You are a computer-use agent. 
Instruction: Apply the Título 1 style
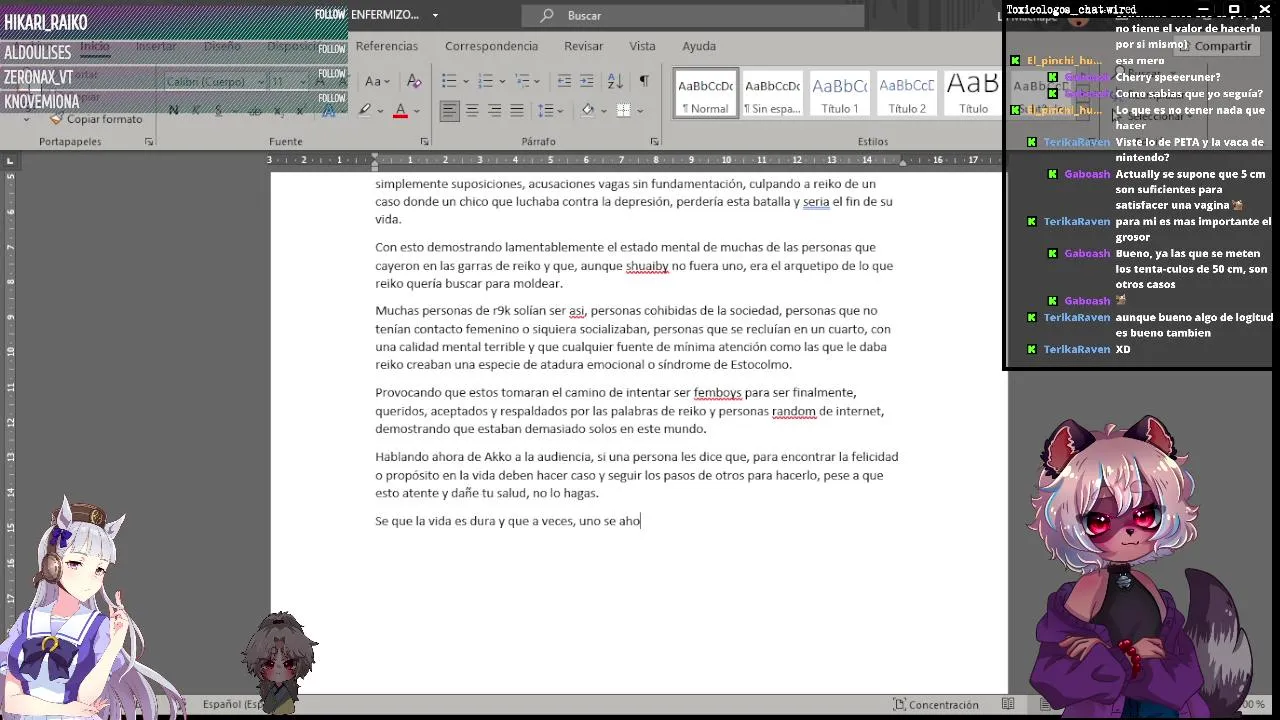(840, 93)
